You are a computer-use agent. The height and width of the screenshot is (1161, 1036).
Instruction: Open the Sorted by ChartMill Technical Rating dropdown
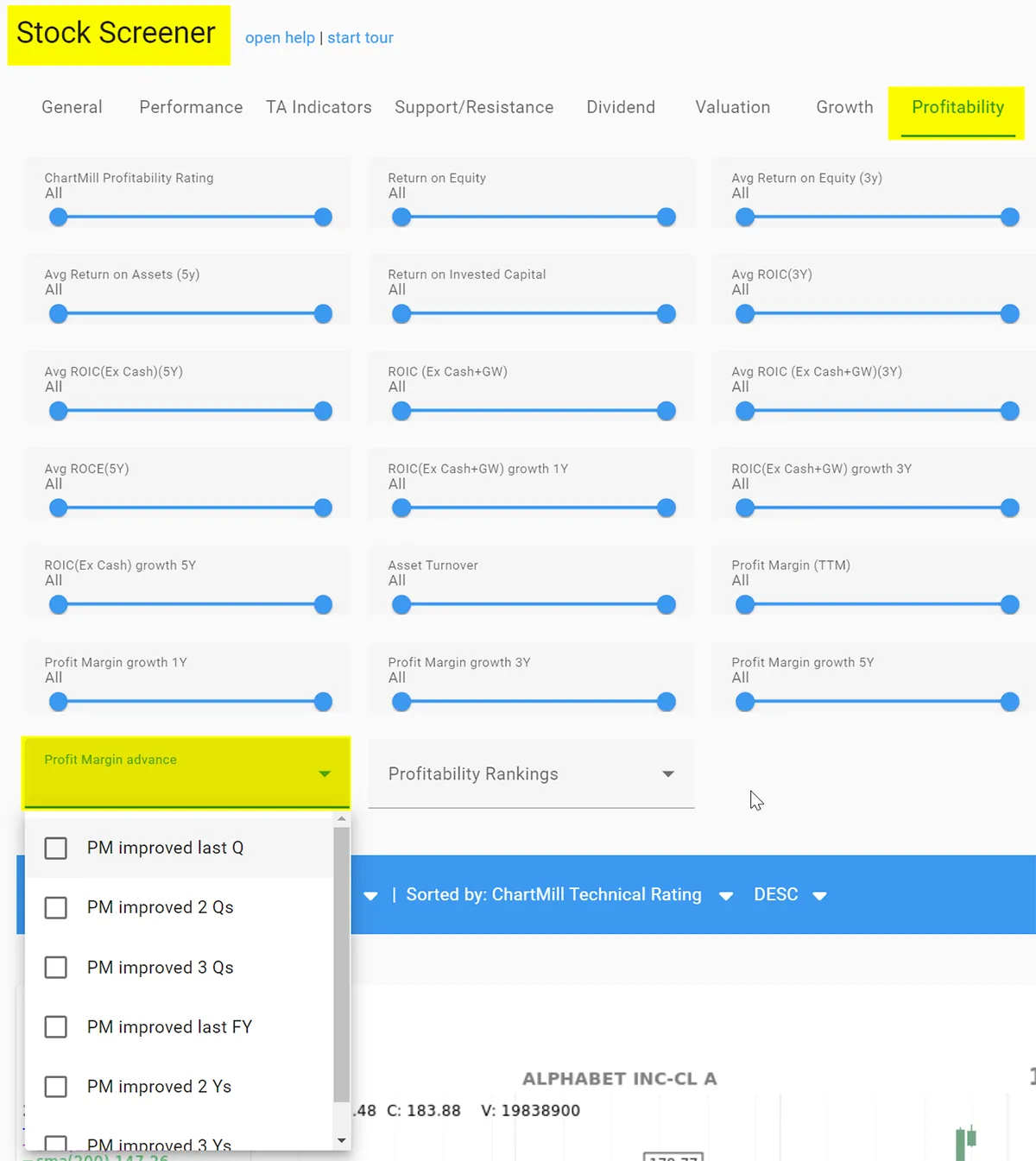726,895
